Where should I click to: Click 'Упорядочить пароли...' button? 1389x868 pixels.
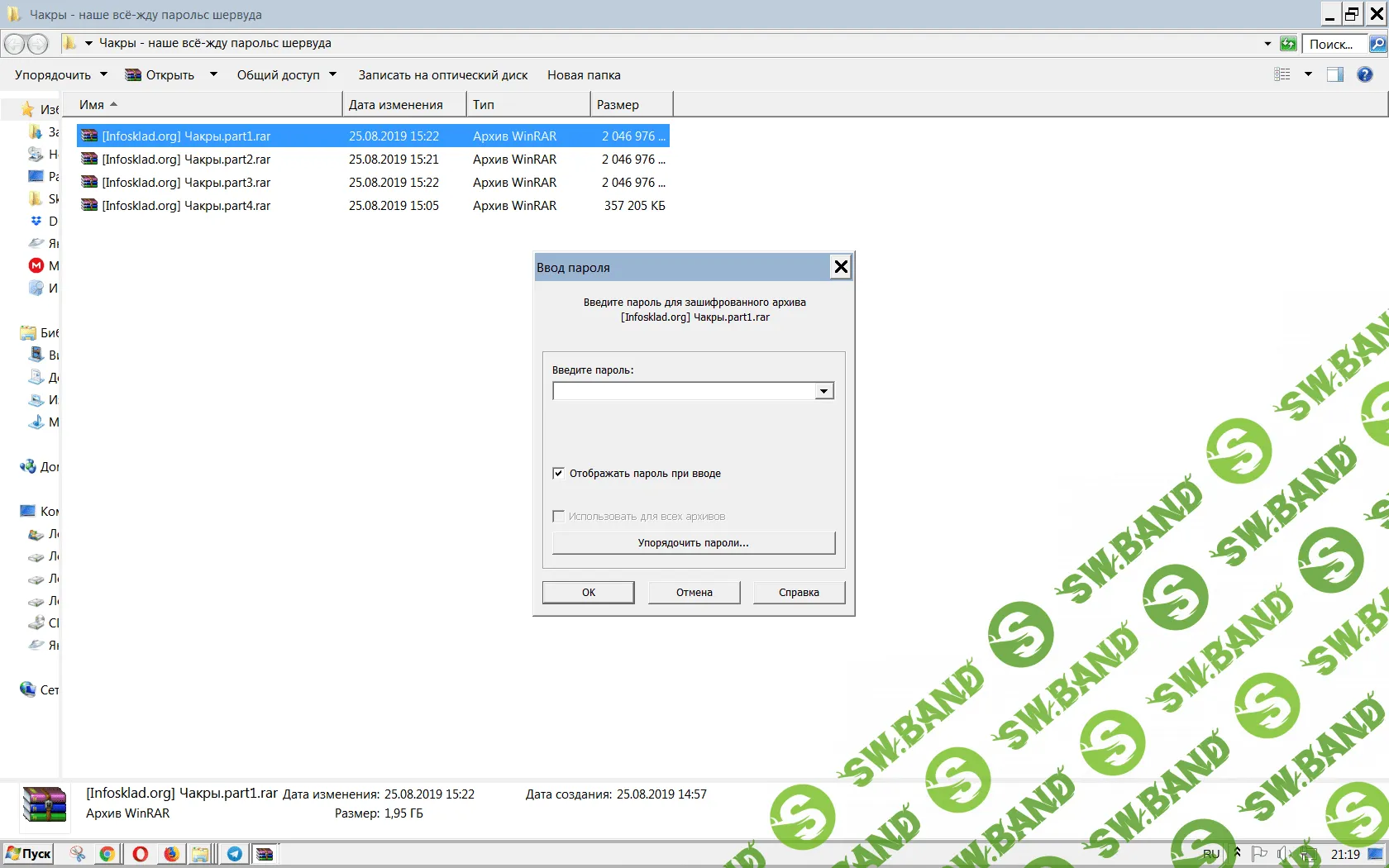tap(693, 543)
